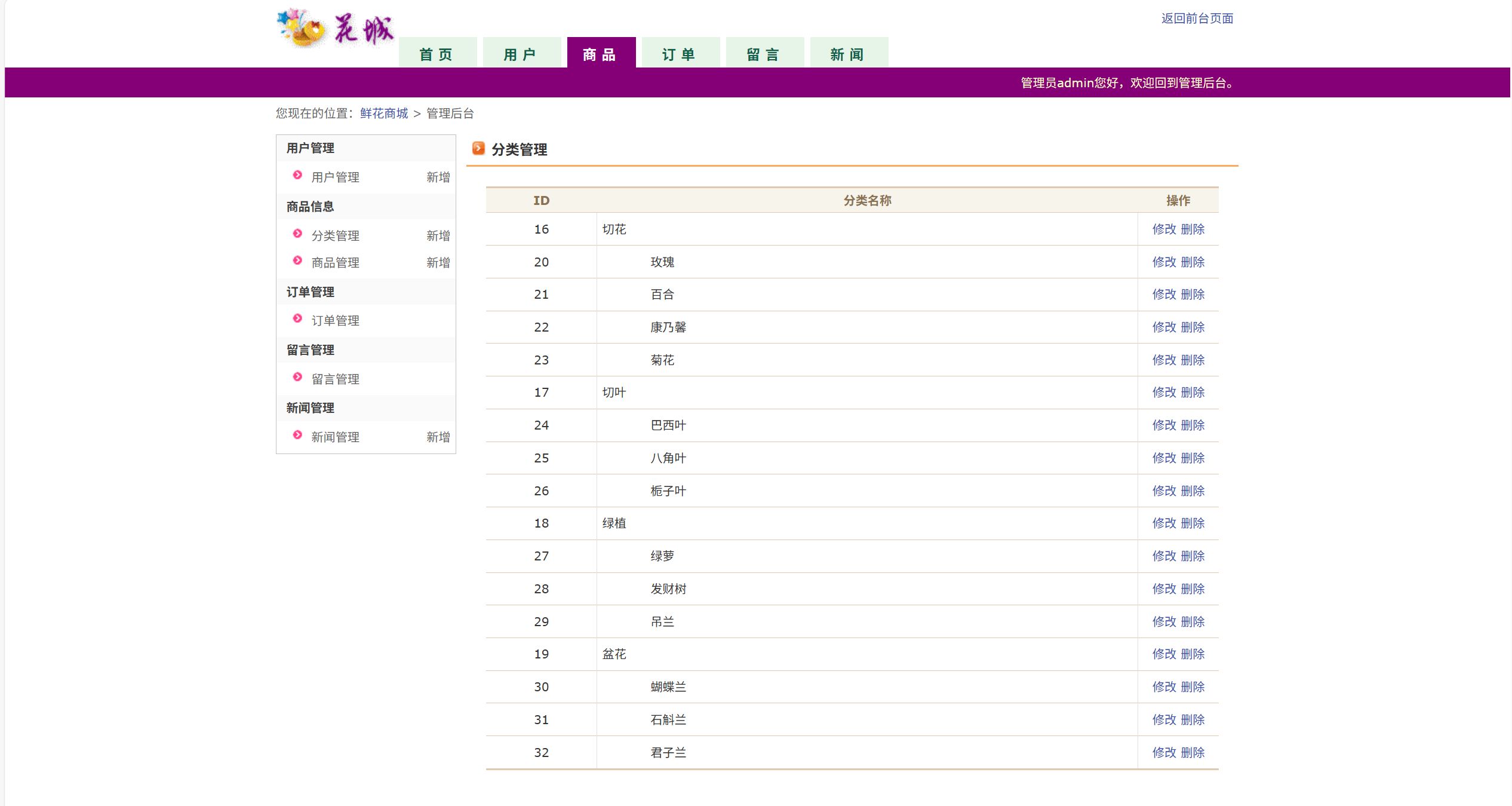This screenshot has width=1512, height=806.
Task: Delete the 康乃馨 category
Action: coord(1193,327)
